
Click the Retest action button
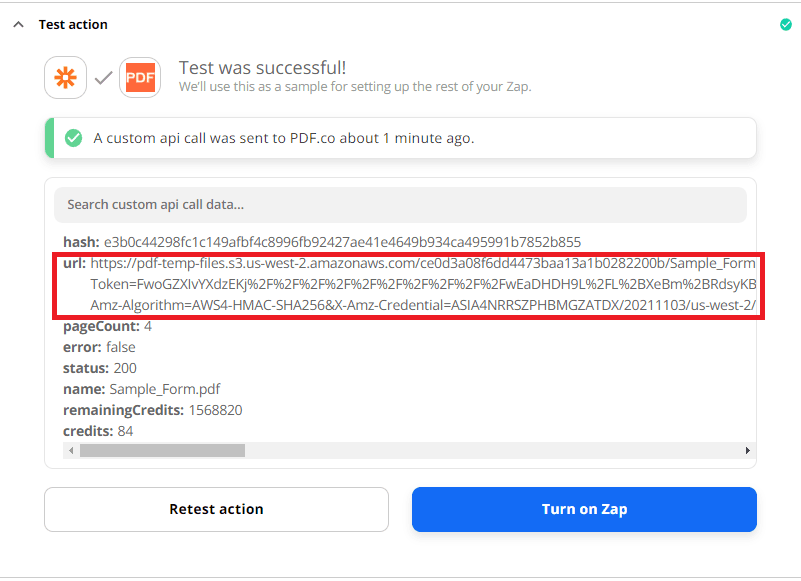pos(216,509)
